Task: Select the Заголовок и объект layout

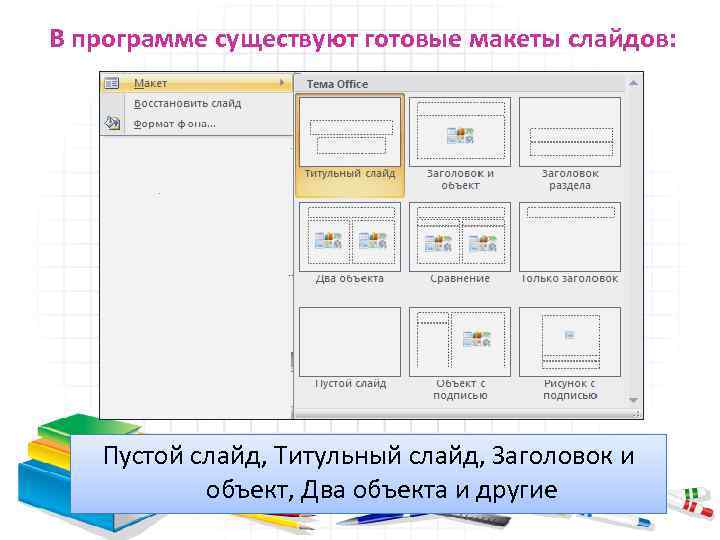Action: (460, 132)
